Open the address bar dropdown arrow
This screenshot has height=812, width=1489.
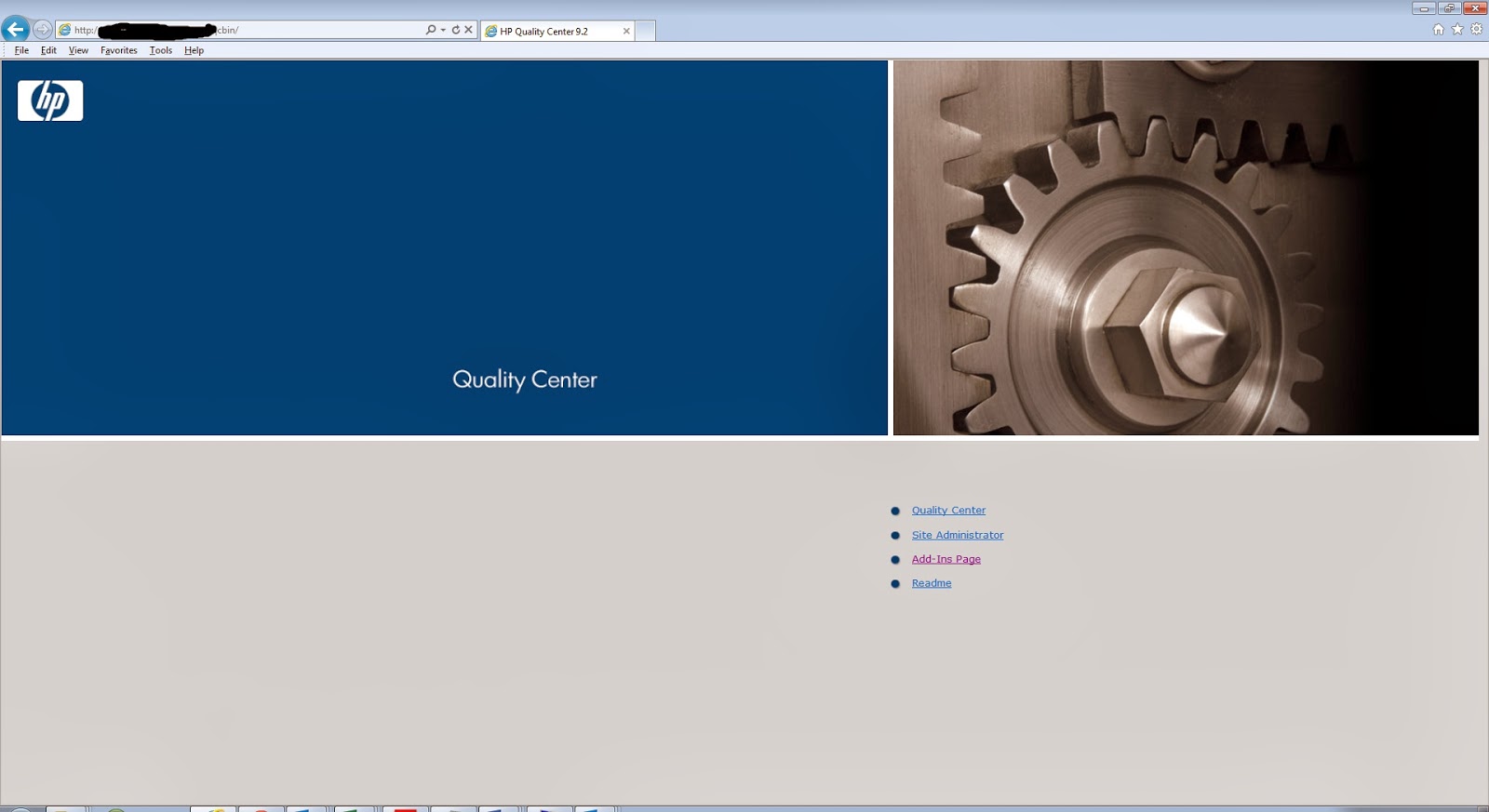[443, 30]
